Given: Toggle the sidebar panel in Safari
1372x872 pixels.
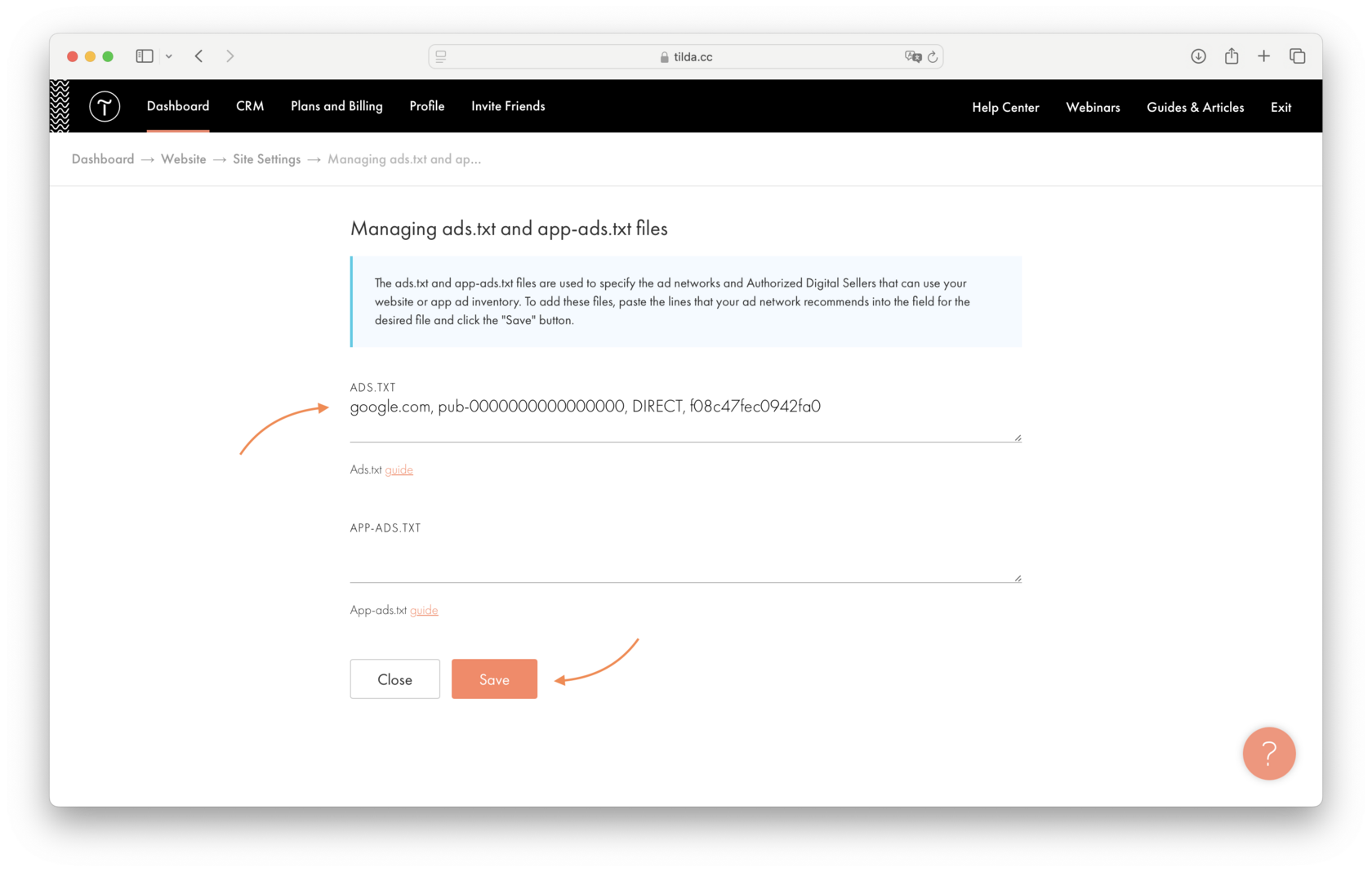Looking at the screenshot, I should click(x=144, y=56).
